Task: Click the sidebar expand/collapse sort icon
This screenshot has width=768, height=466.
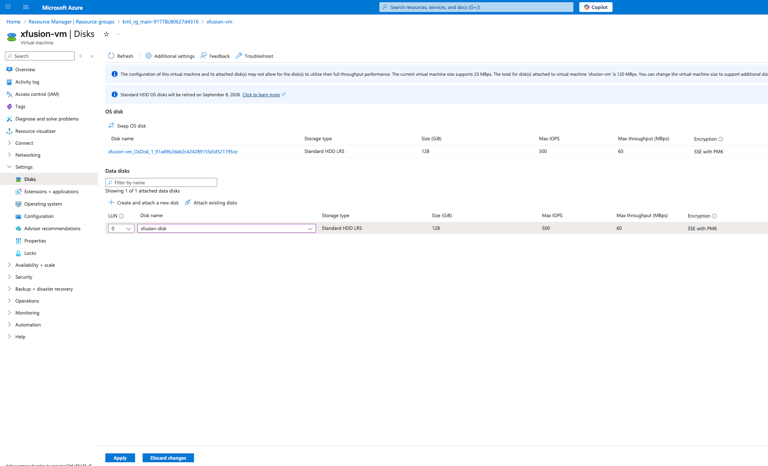Action: click(x=81, y=56)
